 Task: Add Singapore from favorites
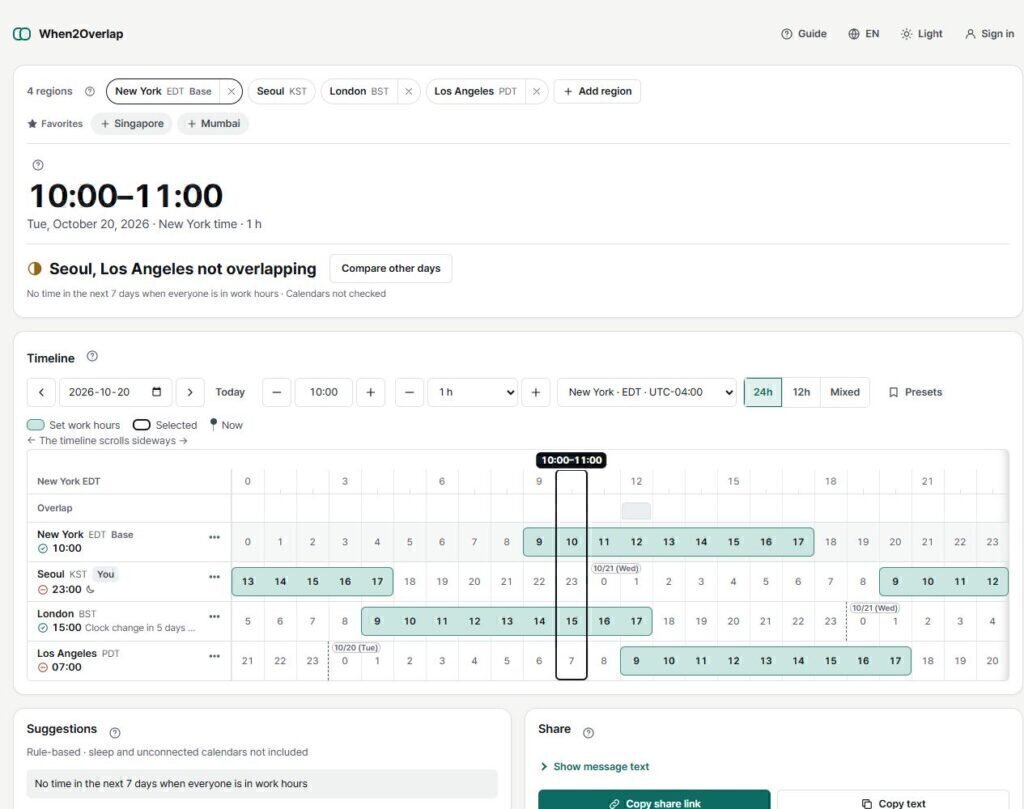pyautogui.click(x=132, y=123)
